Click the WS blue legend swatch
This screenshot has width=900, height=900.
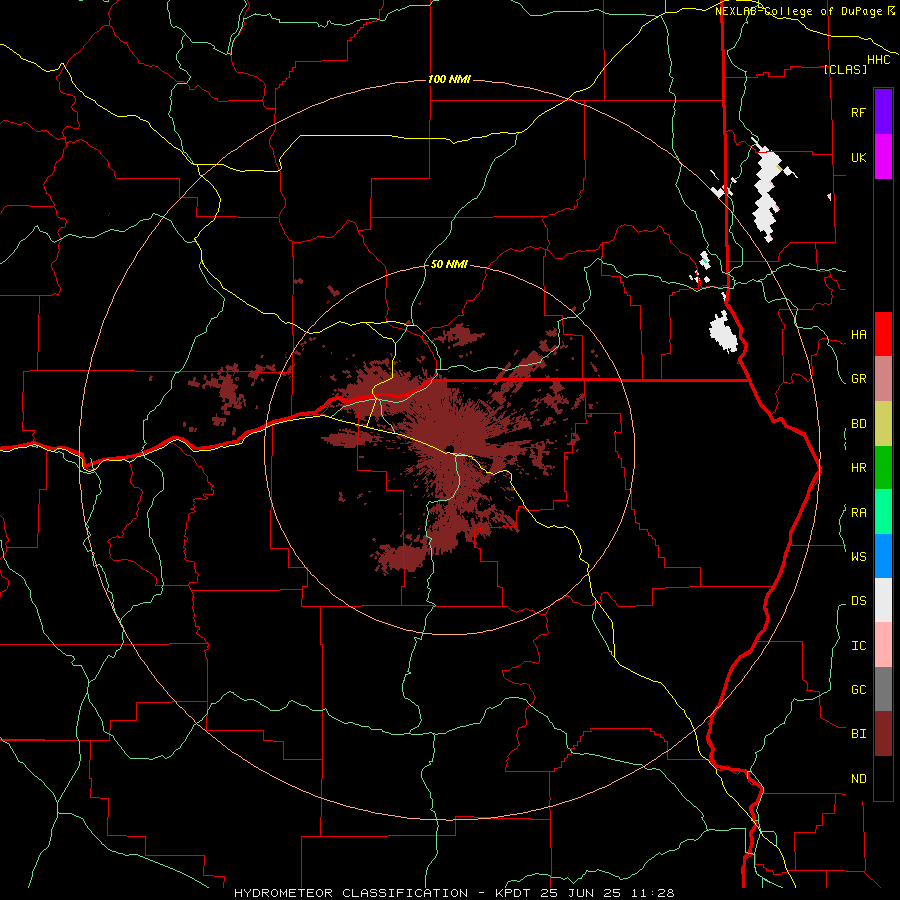[x=883, y=556]
